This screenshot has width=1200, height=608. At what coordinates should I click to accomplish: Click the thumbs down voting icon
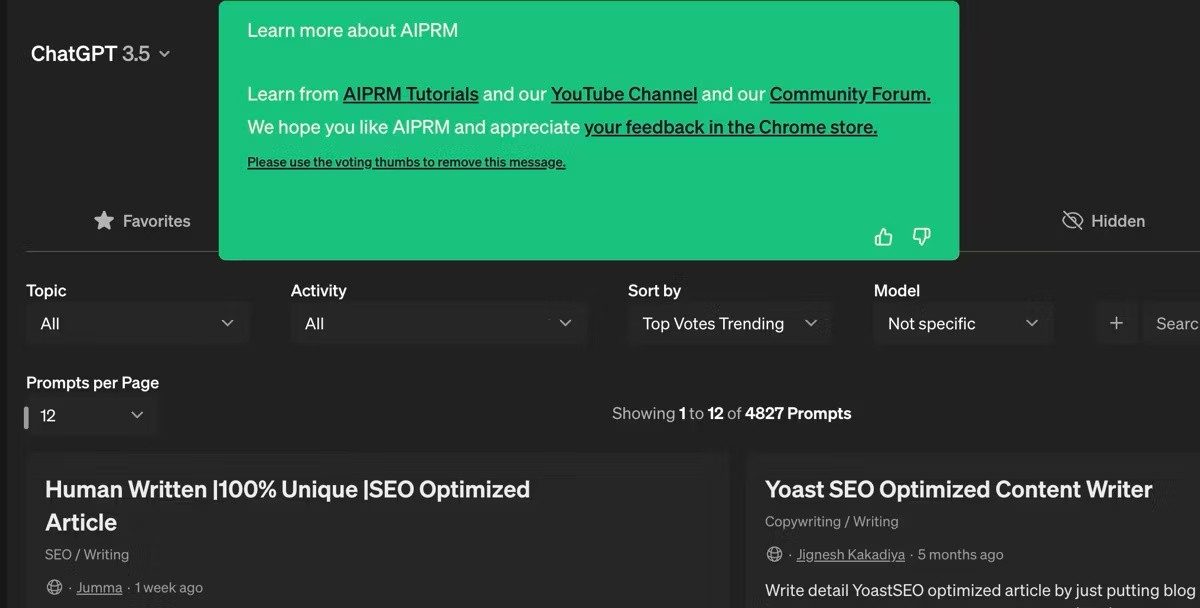(922, 237)
